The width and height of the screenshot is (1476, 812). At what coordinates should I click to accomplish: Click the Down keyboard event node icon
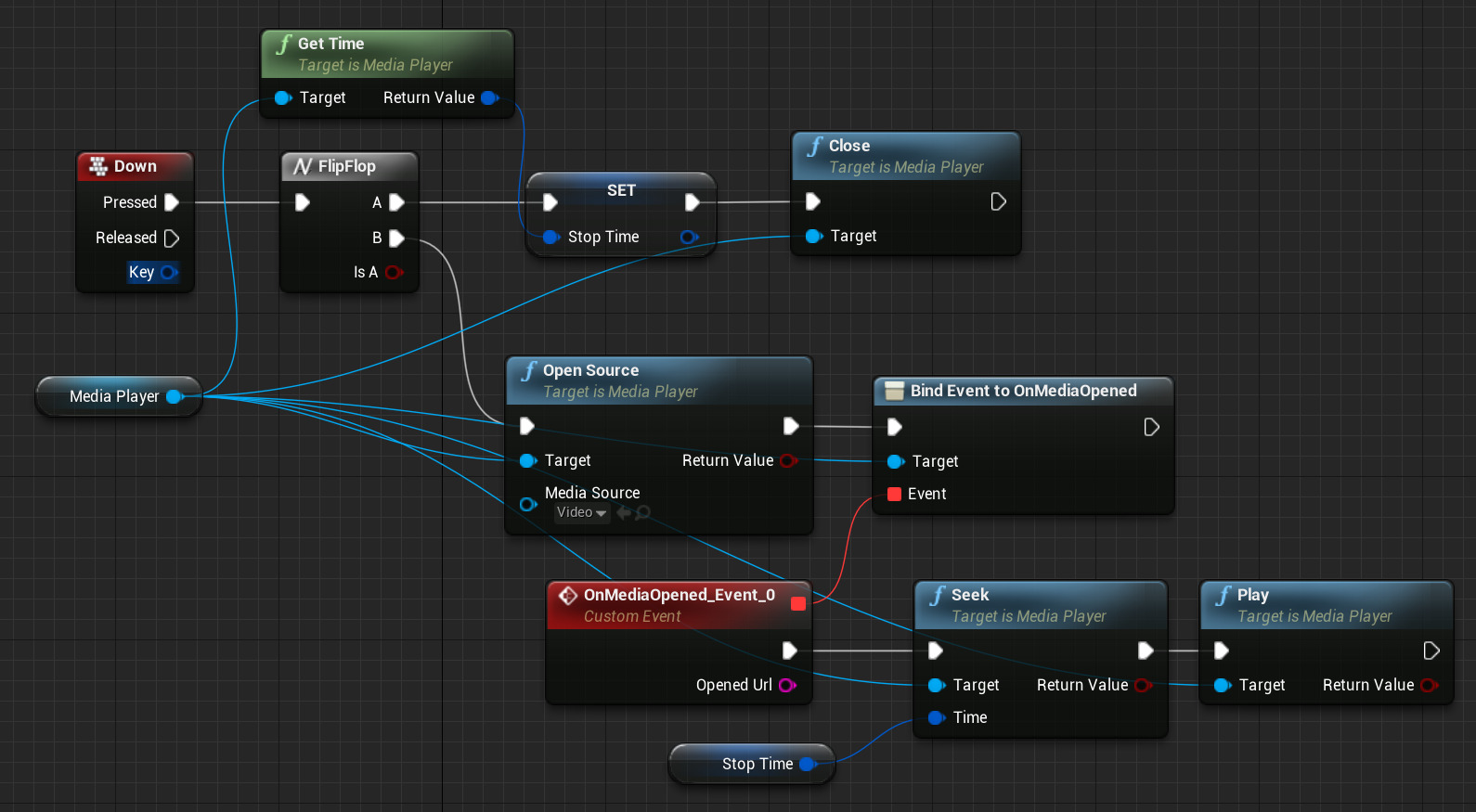point(97,166)
